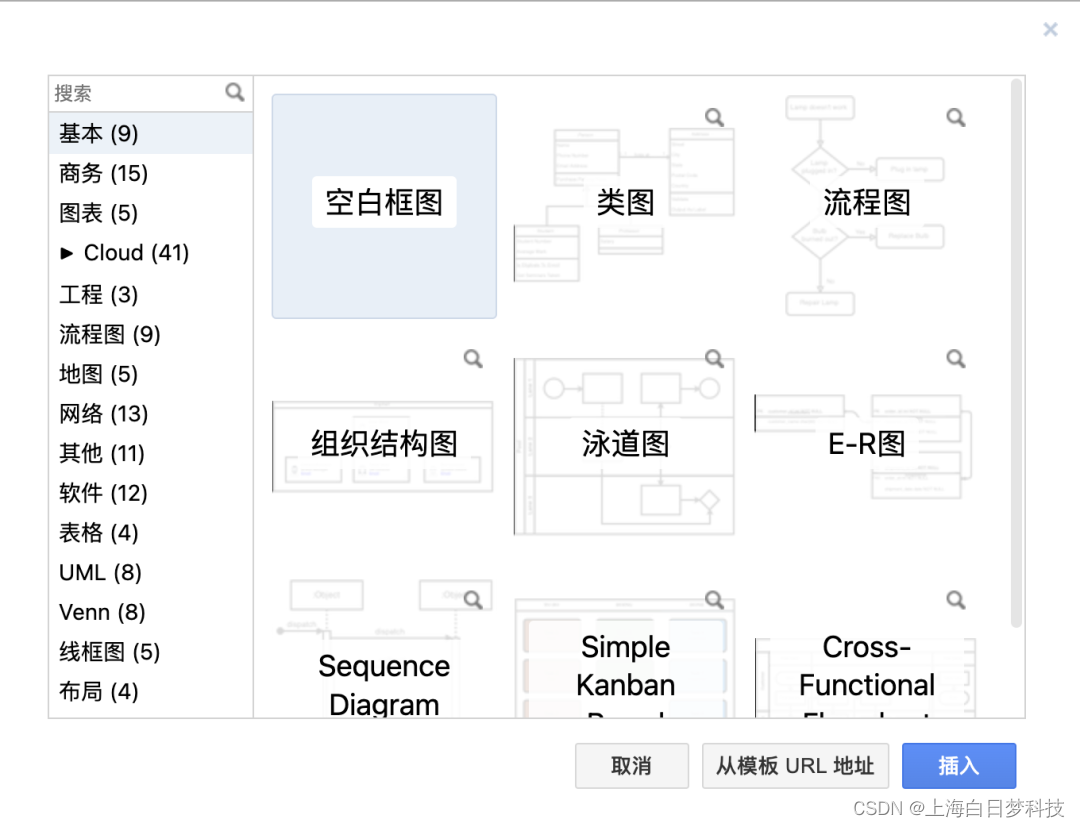Open the 线框图 (5) category

[x=109, y=652]
